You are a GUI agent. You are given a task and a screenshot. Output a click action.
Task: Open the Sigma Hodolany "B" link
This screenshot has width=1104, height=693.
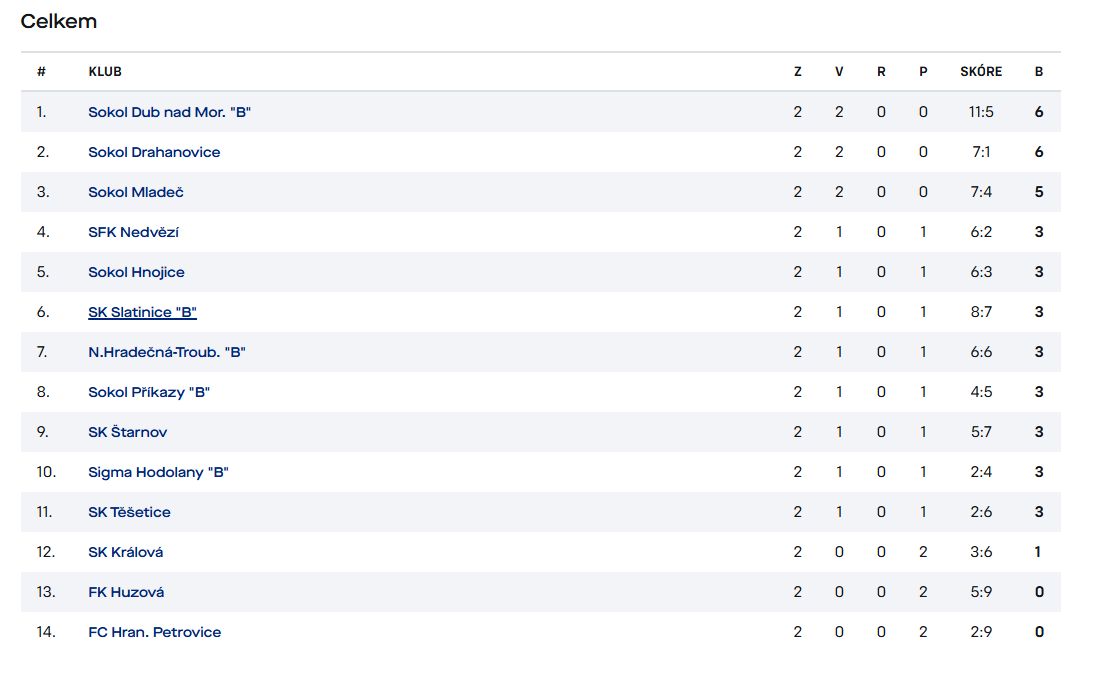pyautogui.click(x=158, y=473)
